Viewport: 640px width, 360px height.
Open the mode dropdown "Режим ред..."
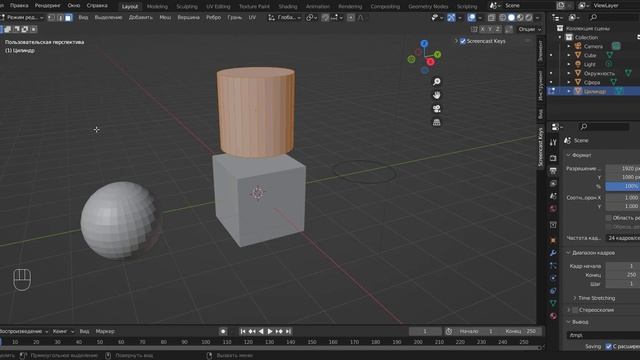tap(22, 18)
